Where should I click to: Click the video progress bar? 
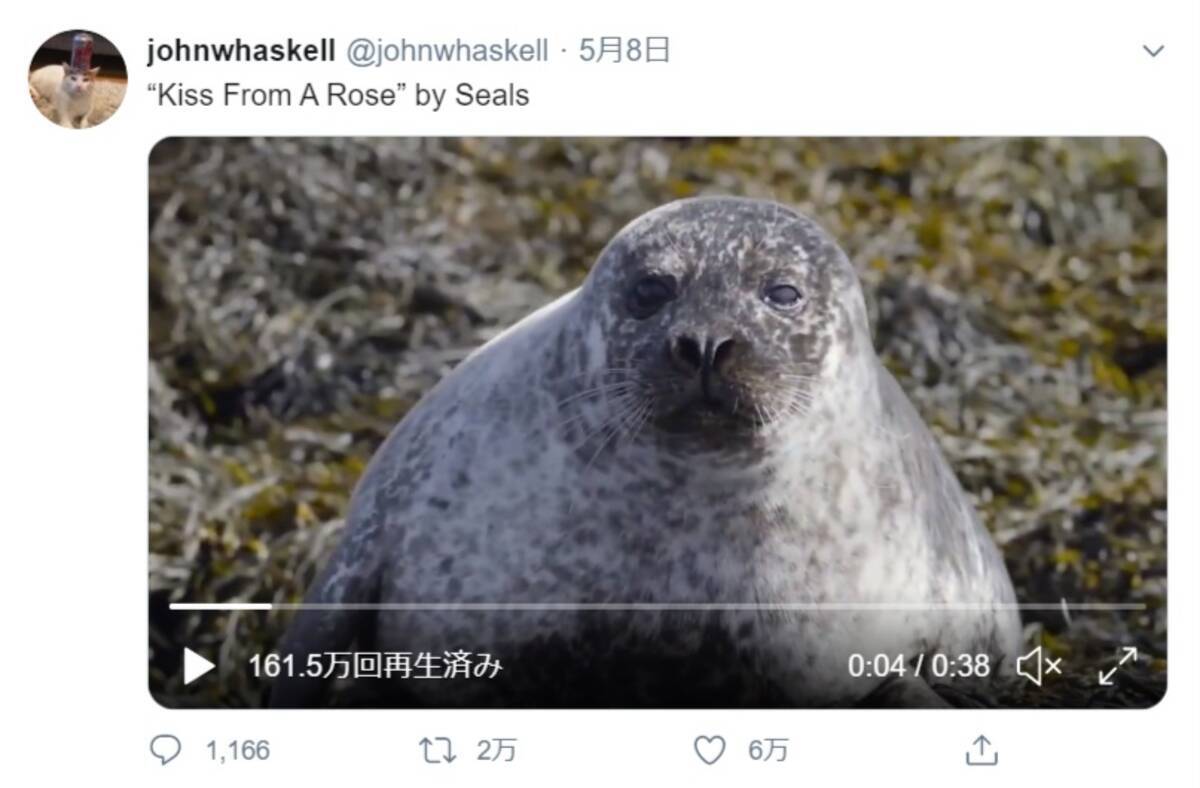[657, 606]
